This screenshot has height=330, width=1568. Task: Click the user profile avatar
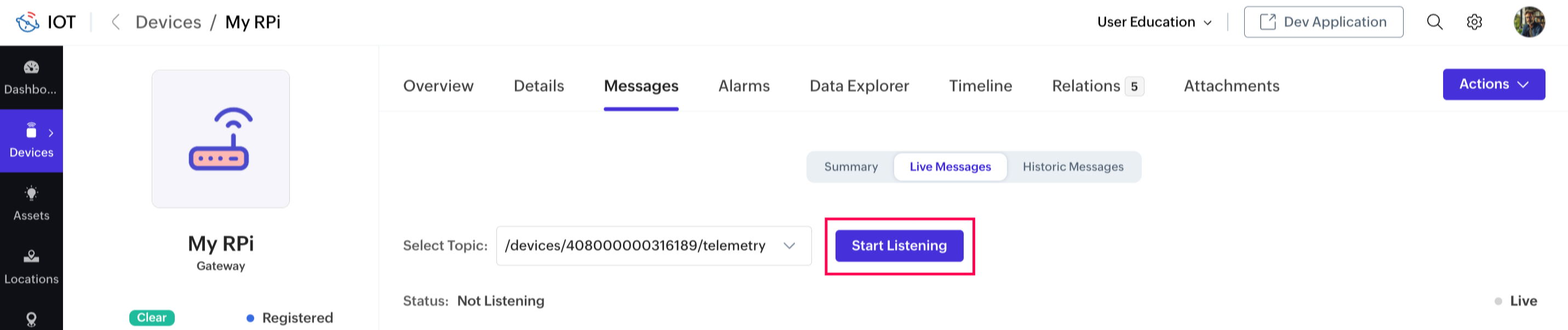click(1529, 22)
